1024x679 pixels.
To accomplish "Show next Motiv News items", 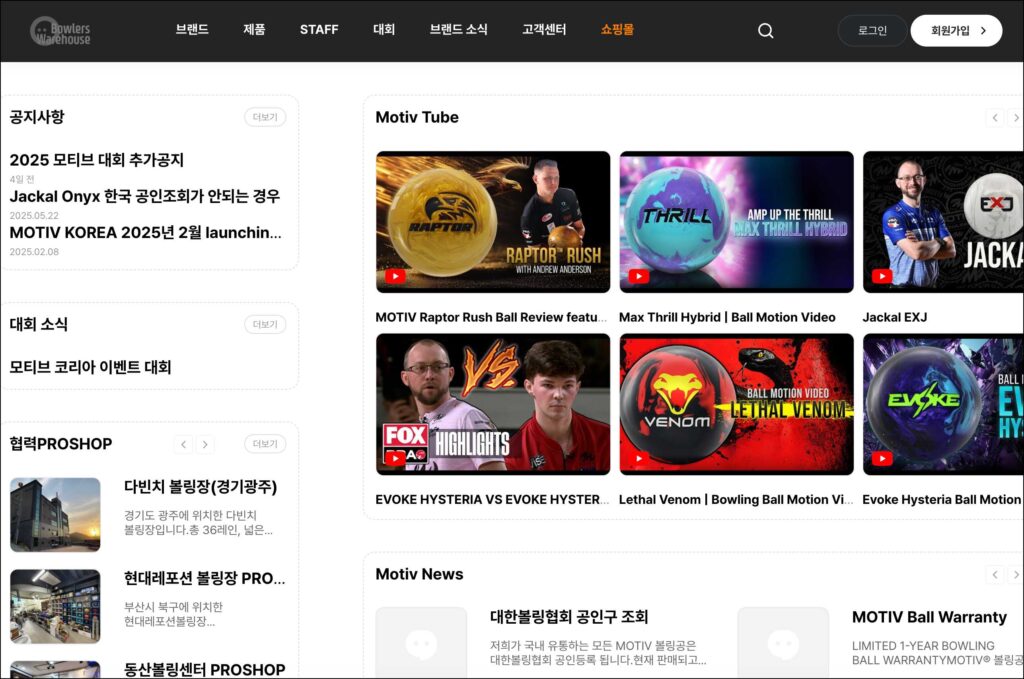I will pyautogui.click(x=1016, y=575).
